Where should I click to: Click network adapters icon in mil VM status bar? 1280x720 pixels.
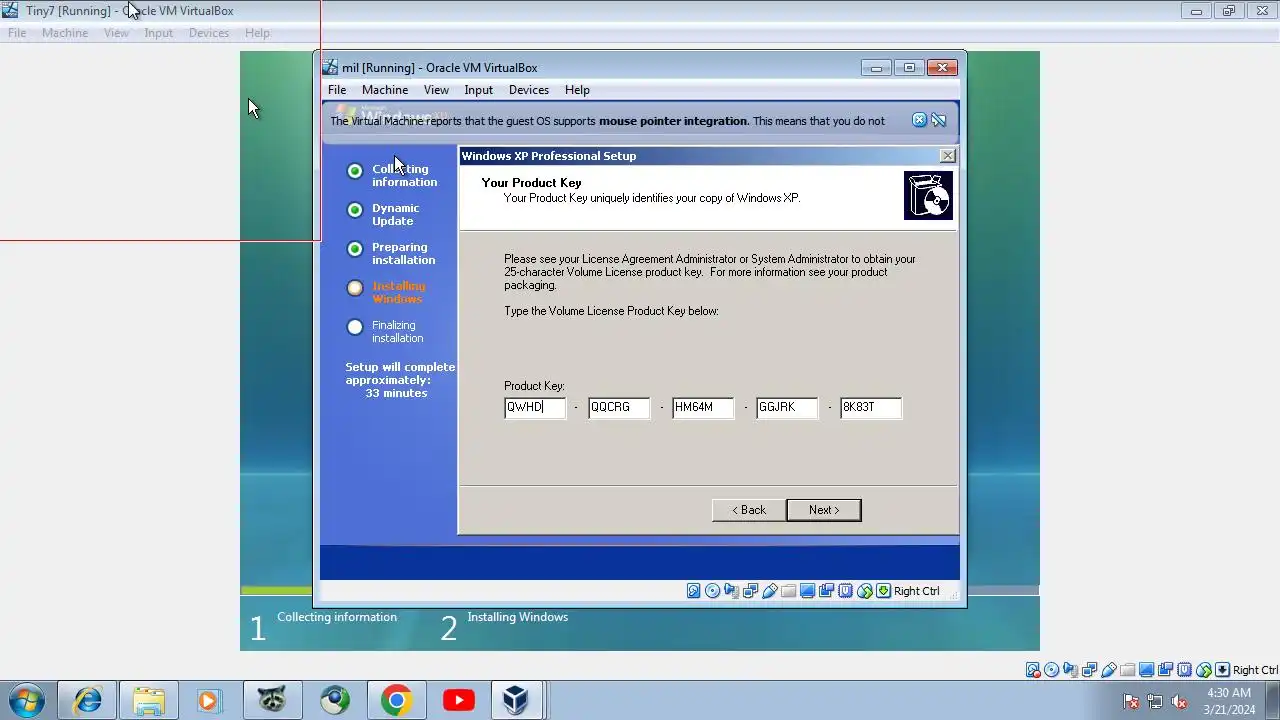tap(750, 591)
